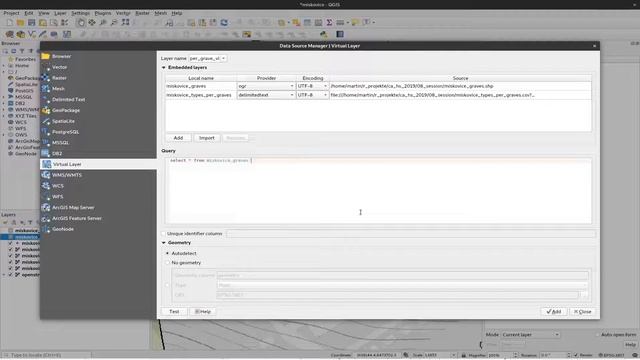Click the Add embedded layer button
The image size is (640, 360).
(x=178, y=138)
